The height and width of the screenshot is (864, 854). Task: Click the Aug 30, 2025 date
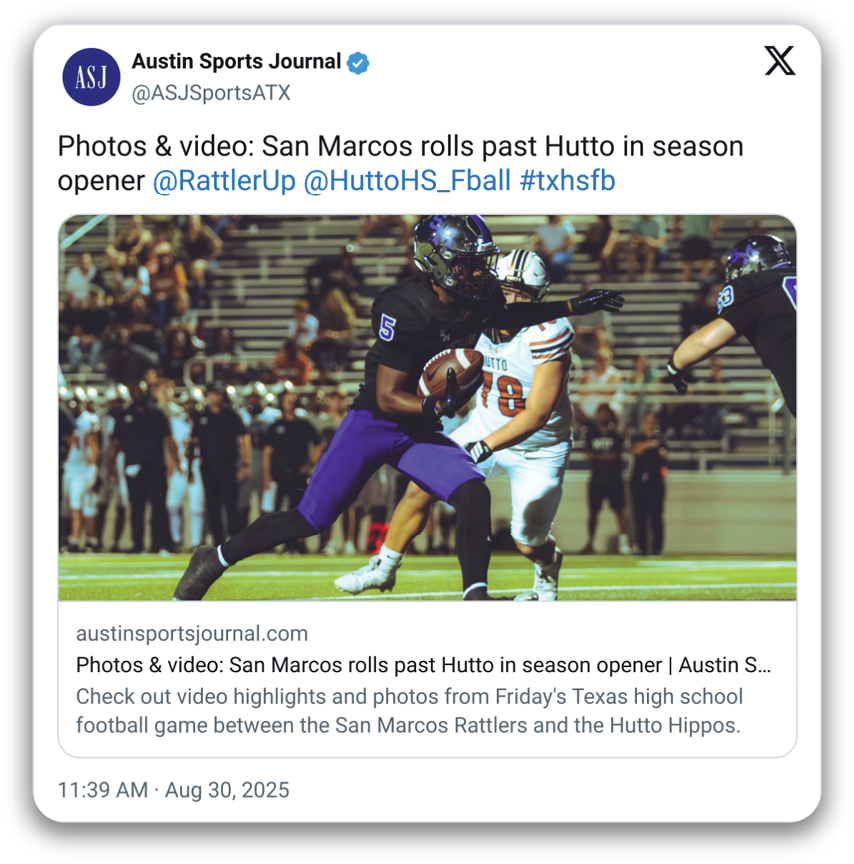(x=227, y=790)
